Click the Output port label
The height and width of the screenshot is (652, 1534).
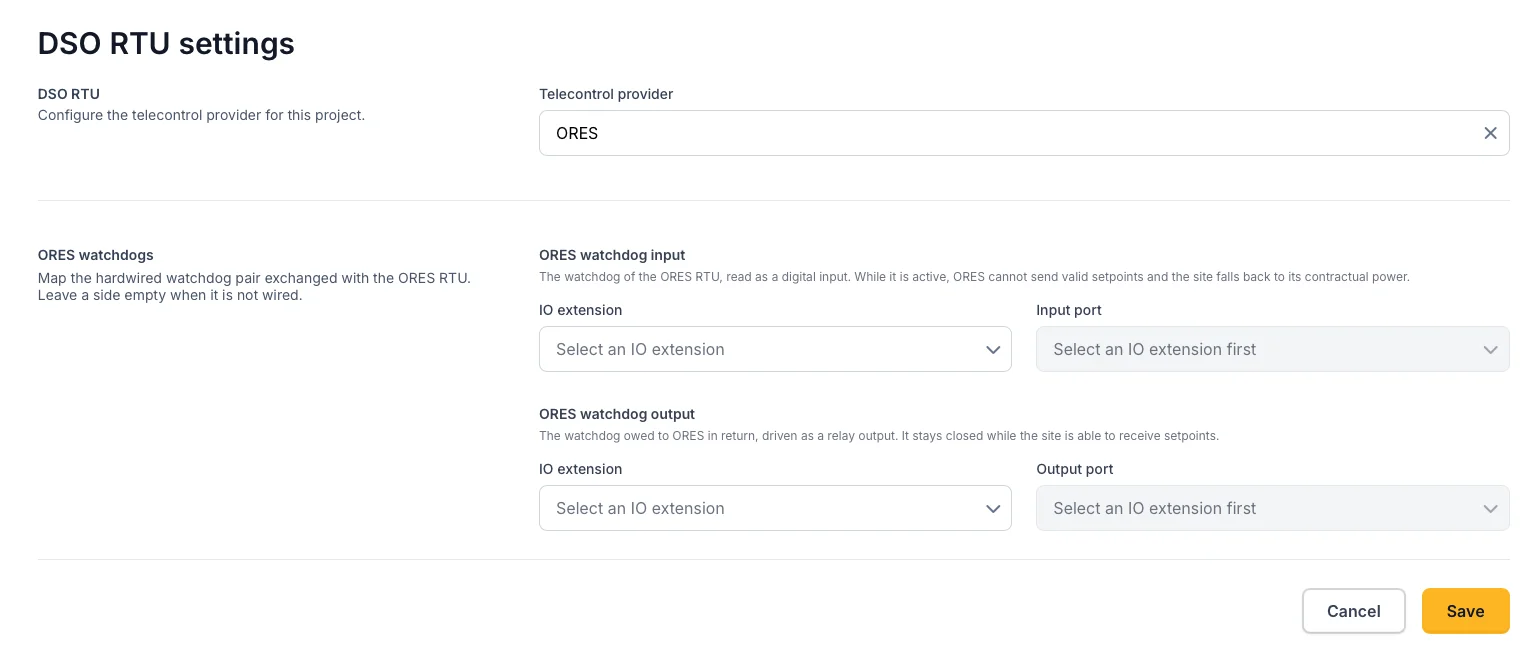[x=1075, y=469]
